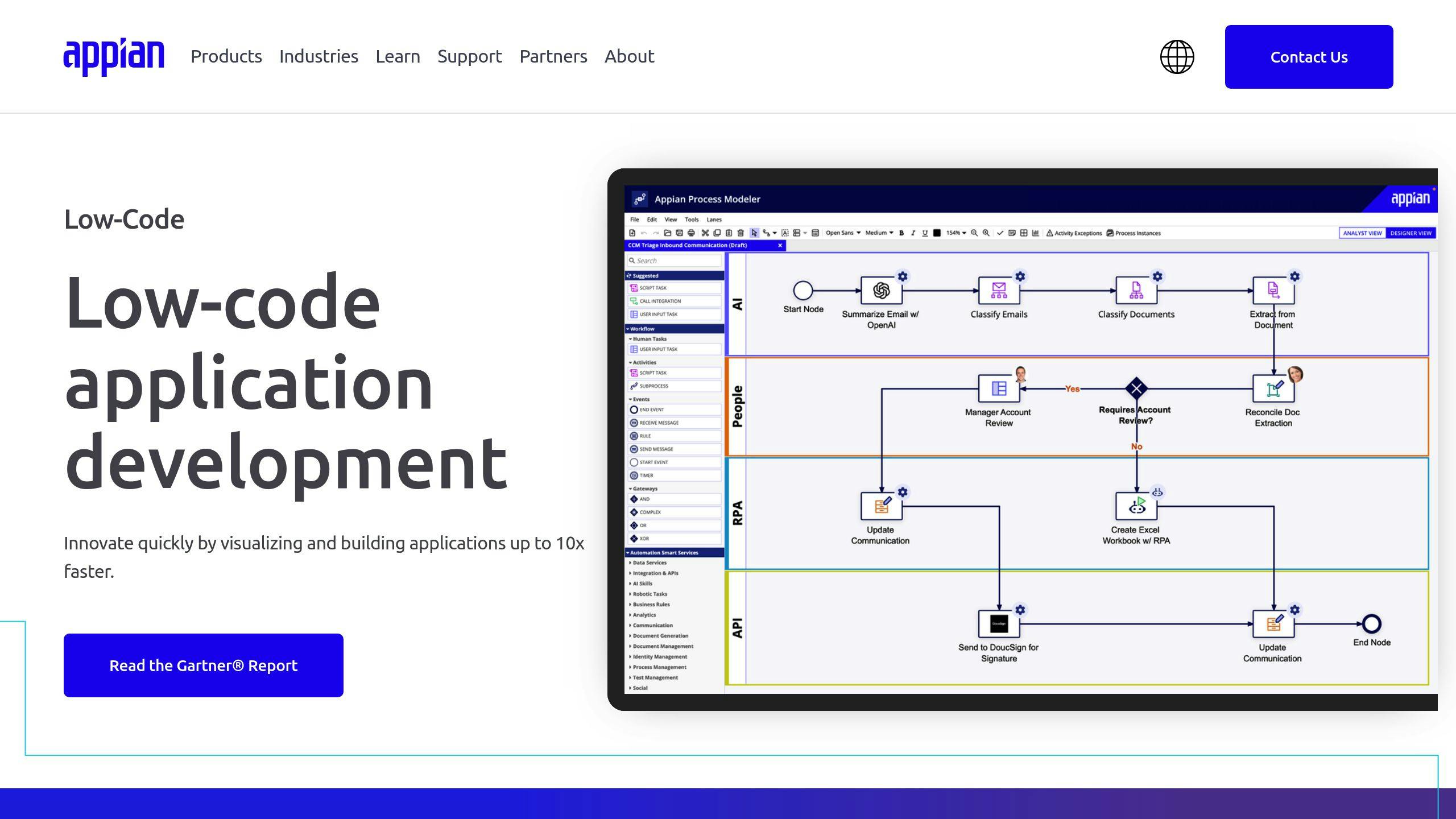Click the Copy toolbar icon

(x=717, y=233)
